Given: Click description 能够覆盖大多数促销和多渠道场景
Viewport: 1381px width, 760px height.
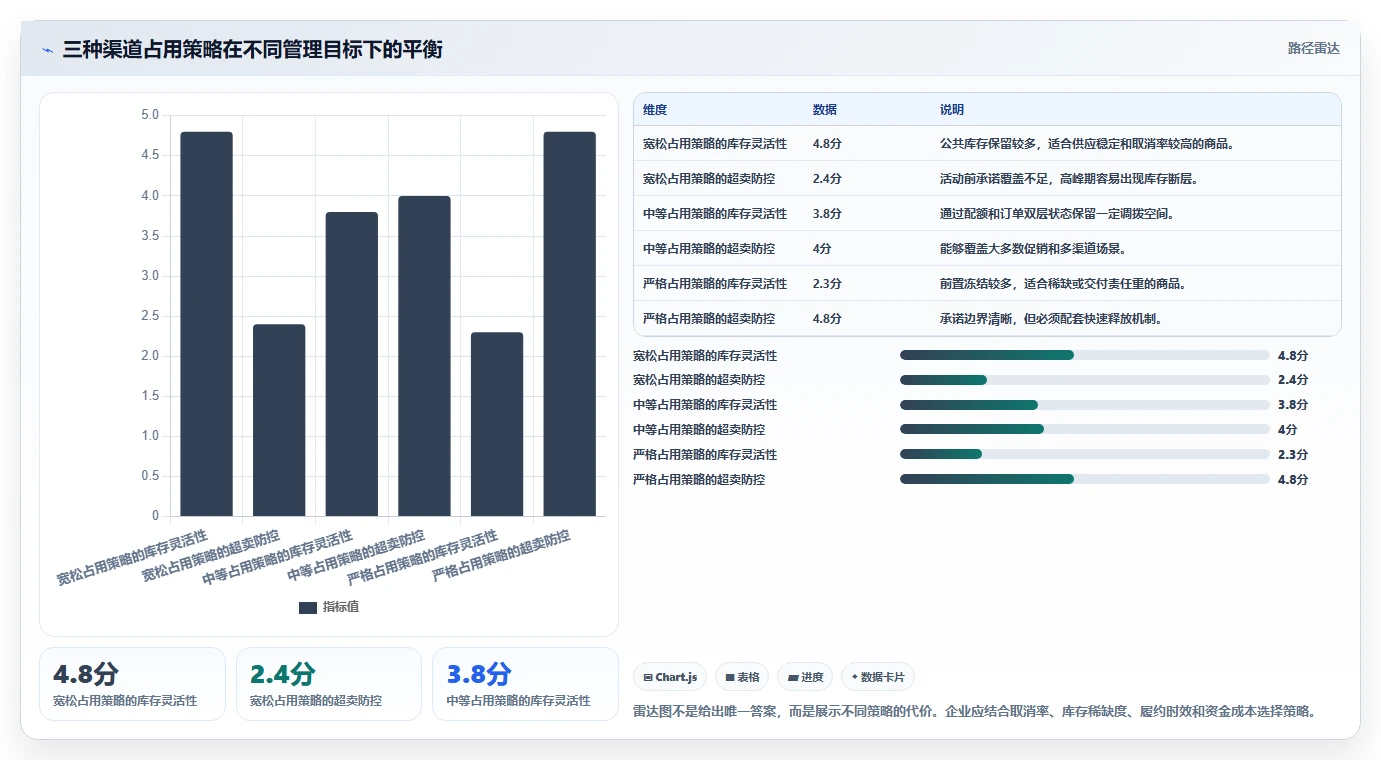Looking at the screenshot, I should click(1034, 249).
